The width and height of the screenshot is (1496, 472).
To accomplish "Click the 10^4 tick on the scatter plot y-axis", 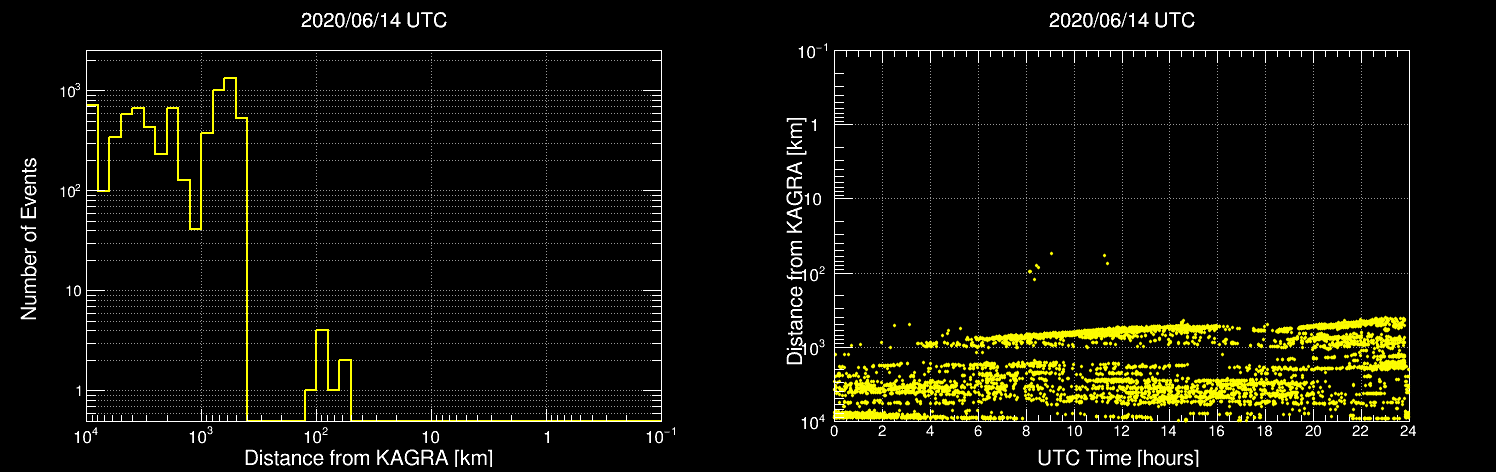I will point(815,420).
